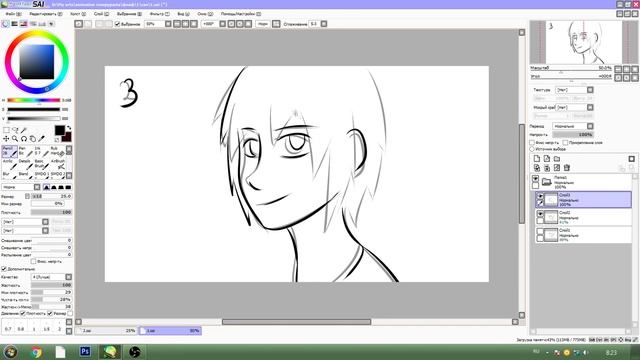Choose the Details brush preset

coord(26,164)
